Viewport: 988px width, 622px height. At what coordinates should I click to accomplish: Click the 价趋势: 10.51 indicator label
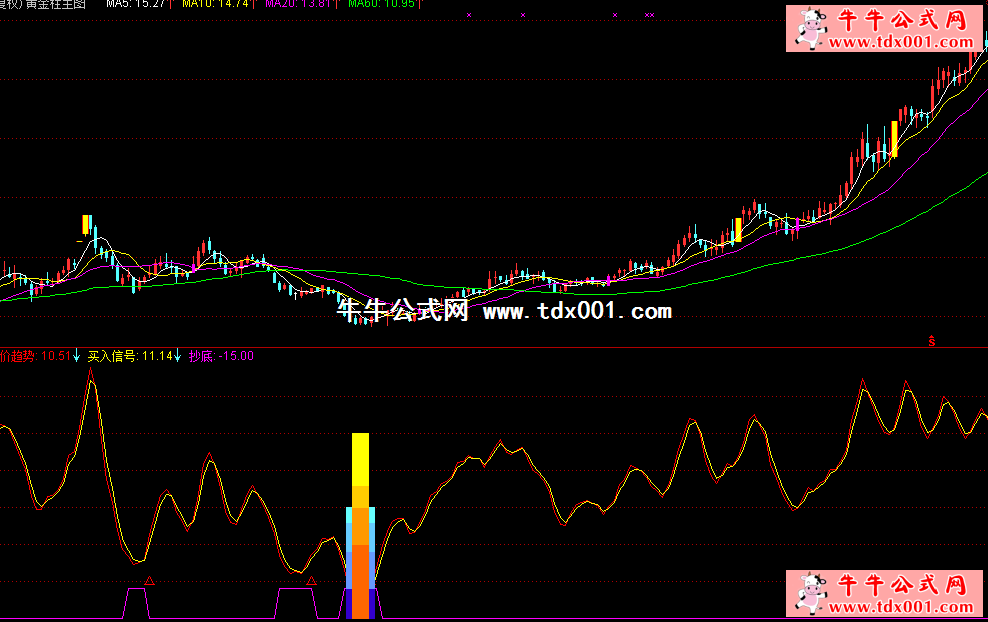click(x=35, y=356)
